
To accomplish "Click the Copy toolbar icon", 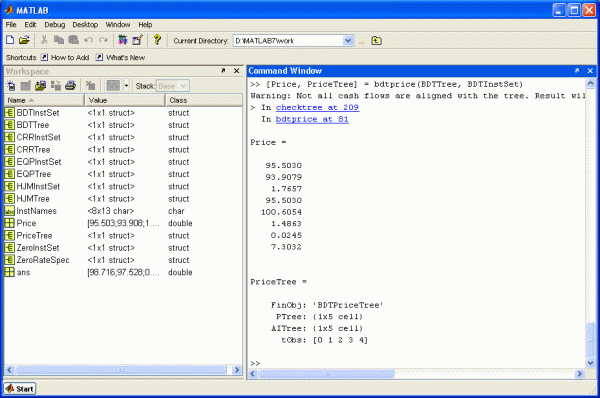I will pyautogui.click(x=59, y=40).
